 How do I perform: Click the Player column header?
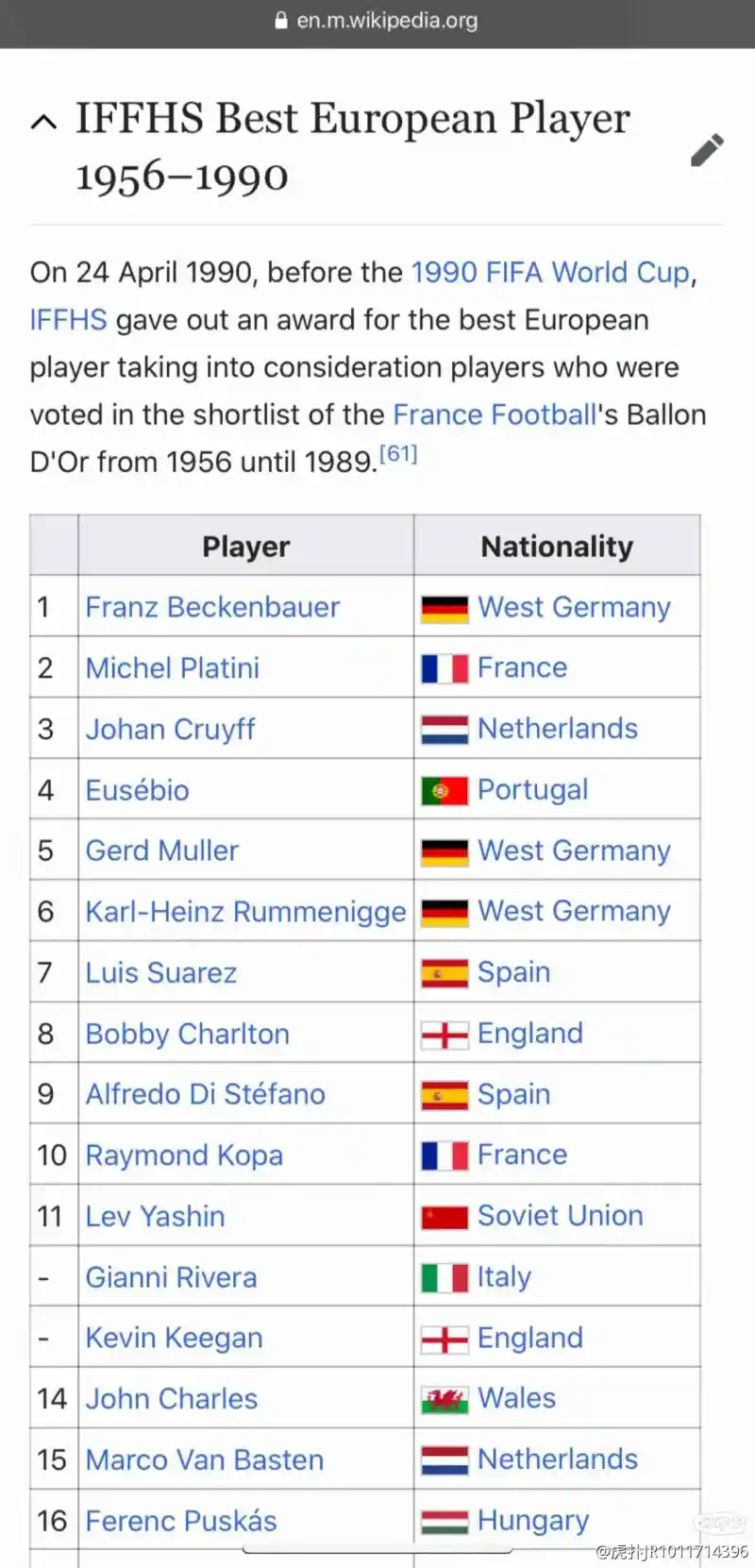pyautogui.click(x=245, y=546)
